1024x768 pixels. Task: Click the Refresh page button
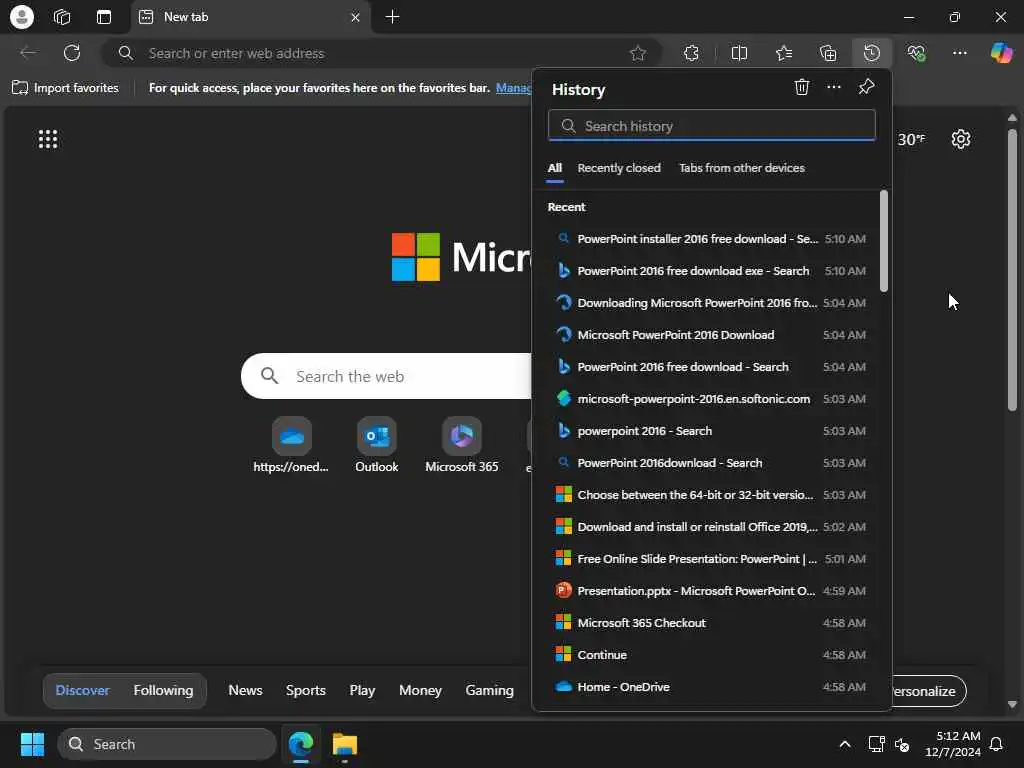(72, 53)
